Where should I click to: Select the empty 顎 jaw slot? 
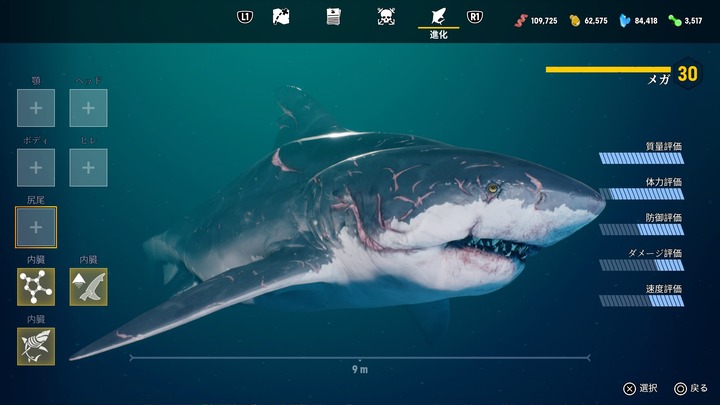36,108
